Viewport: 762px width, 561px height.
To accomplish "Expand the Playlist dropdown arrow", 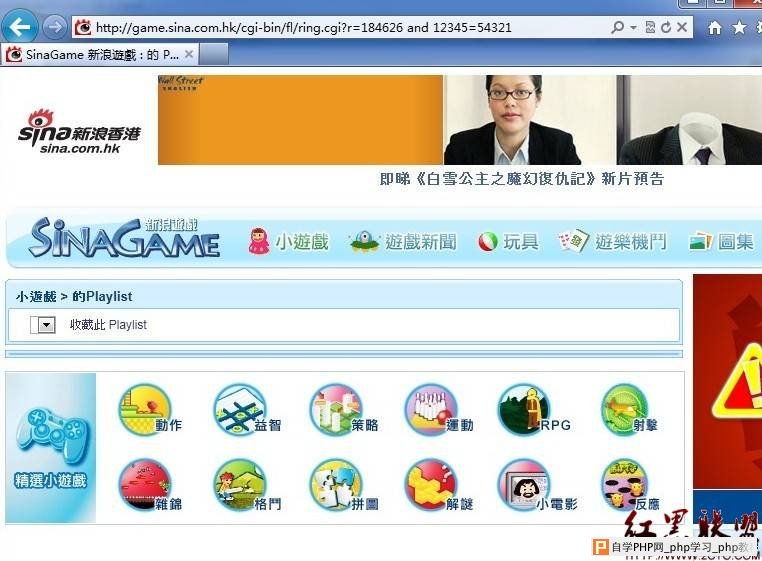I will (x=46, y=325).
